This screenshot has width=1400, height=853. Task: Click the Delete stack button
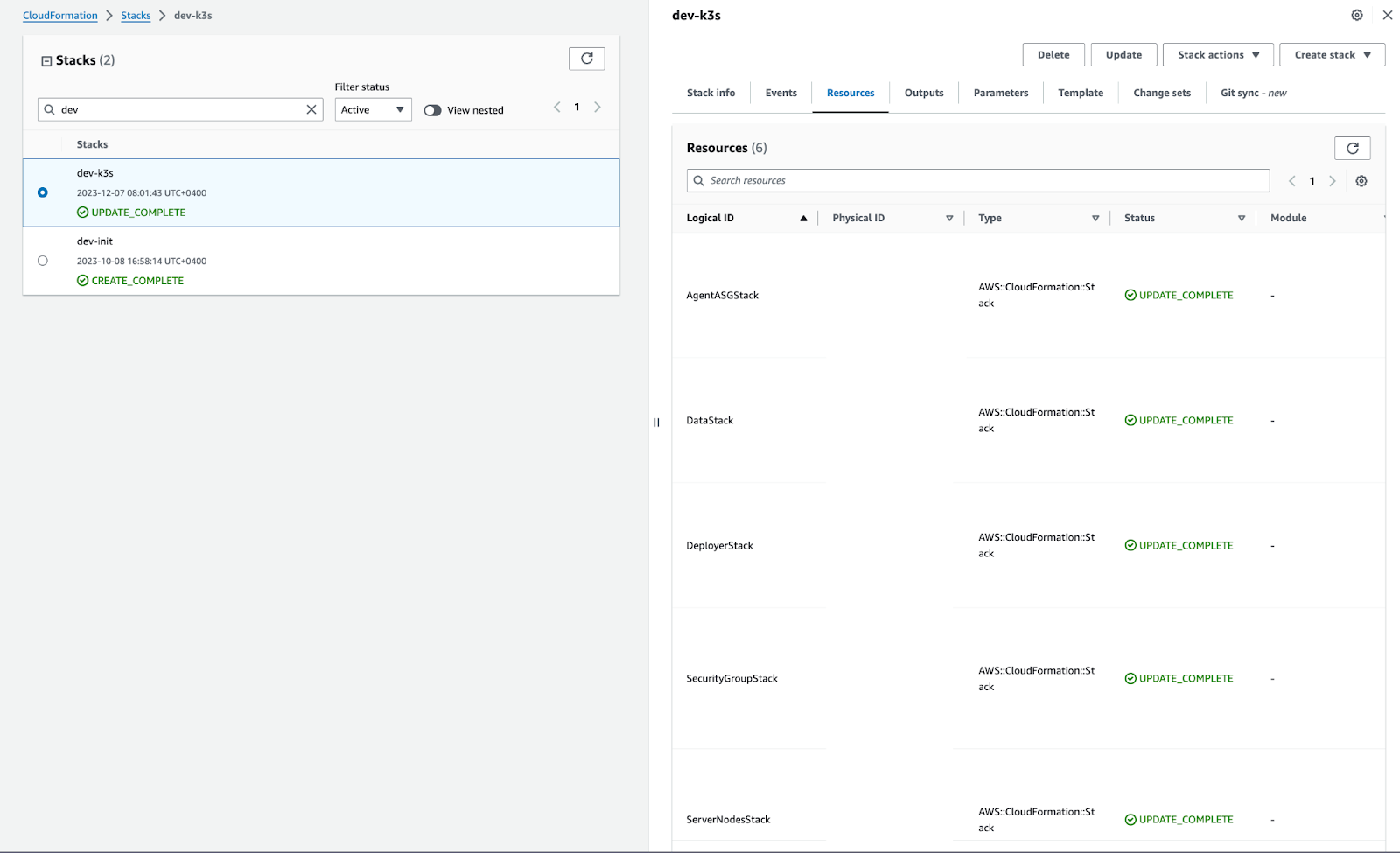pos(1053,54)
